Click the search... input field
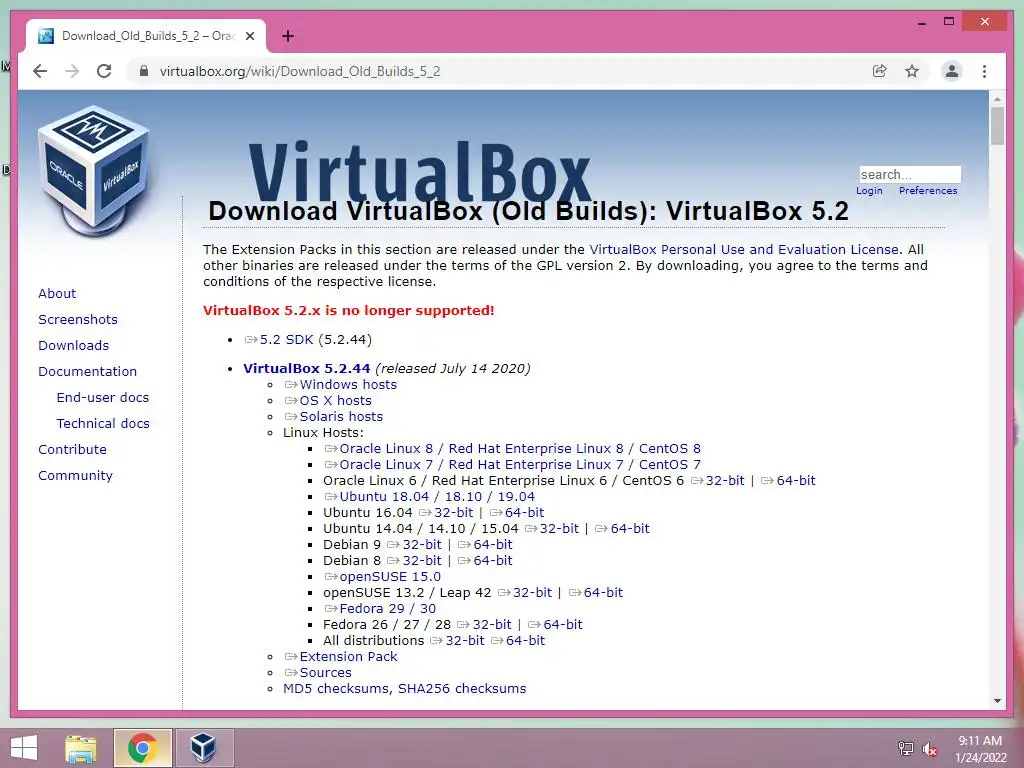This screenshot has height=768, width=1024. click(910, 174)
